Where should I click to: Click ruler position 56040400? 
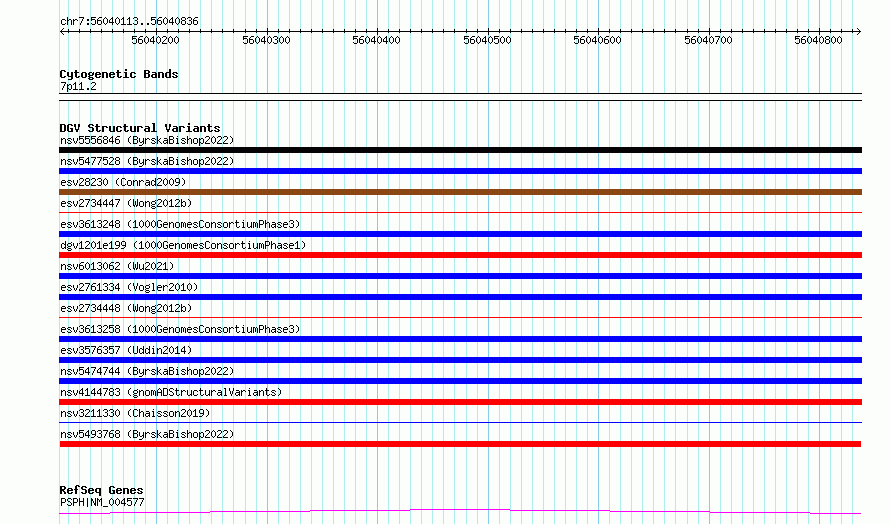[376, 40]
